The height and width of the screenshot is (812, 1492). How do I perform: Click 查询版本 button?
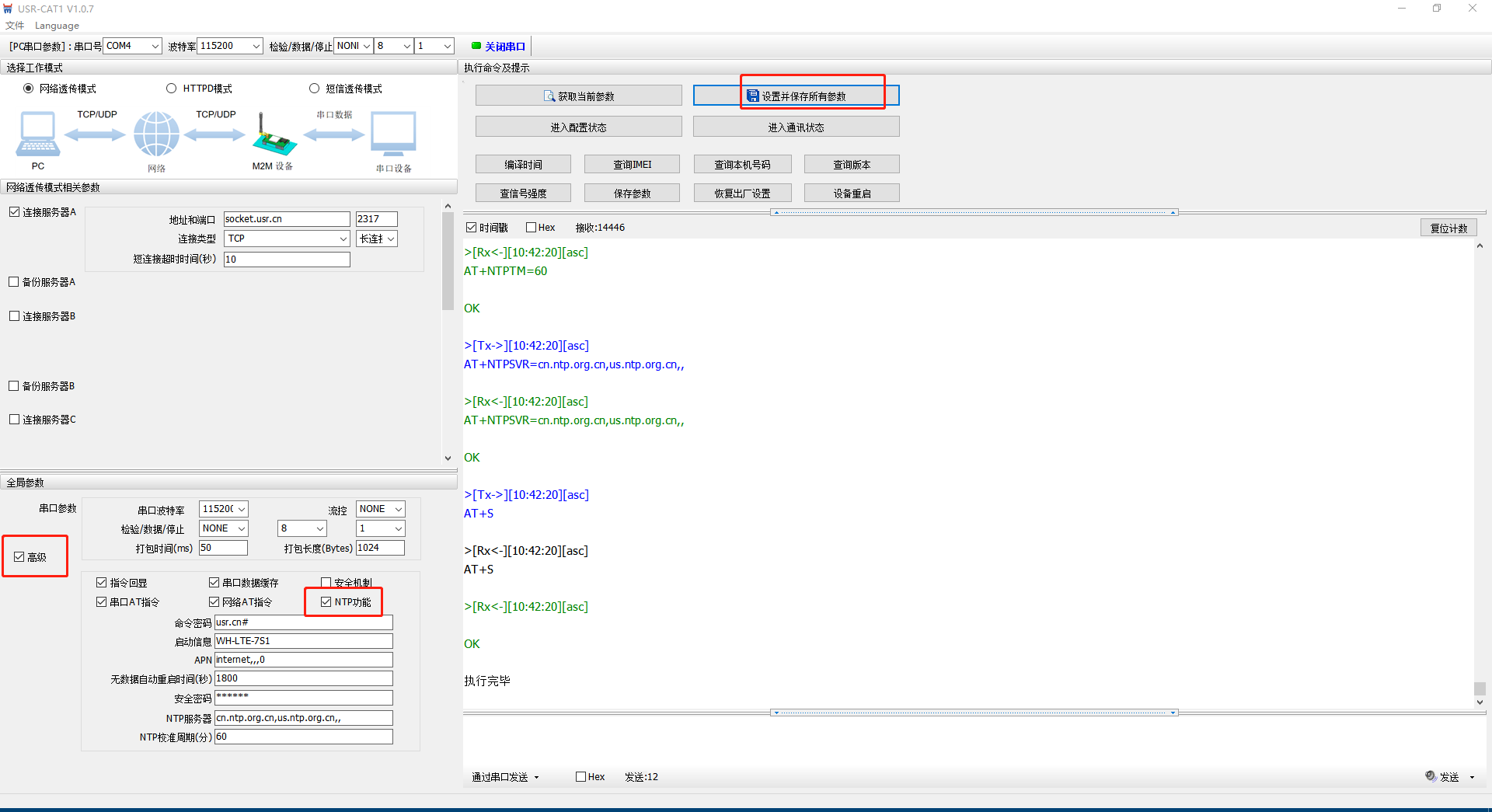(x=852, y=164)
